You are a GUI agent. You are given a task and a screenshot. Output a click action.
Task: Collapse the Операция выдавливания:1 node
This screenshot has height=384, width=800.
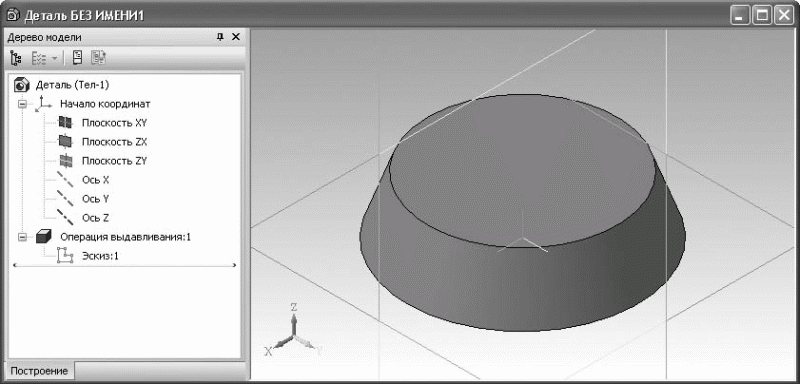(x=22, y=237)
